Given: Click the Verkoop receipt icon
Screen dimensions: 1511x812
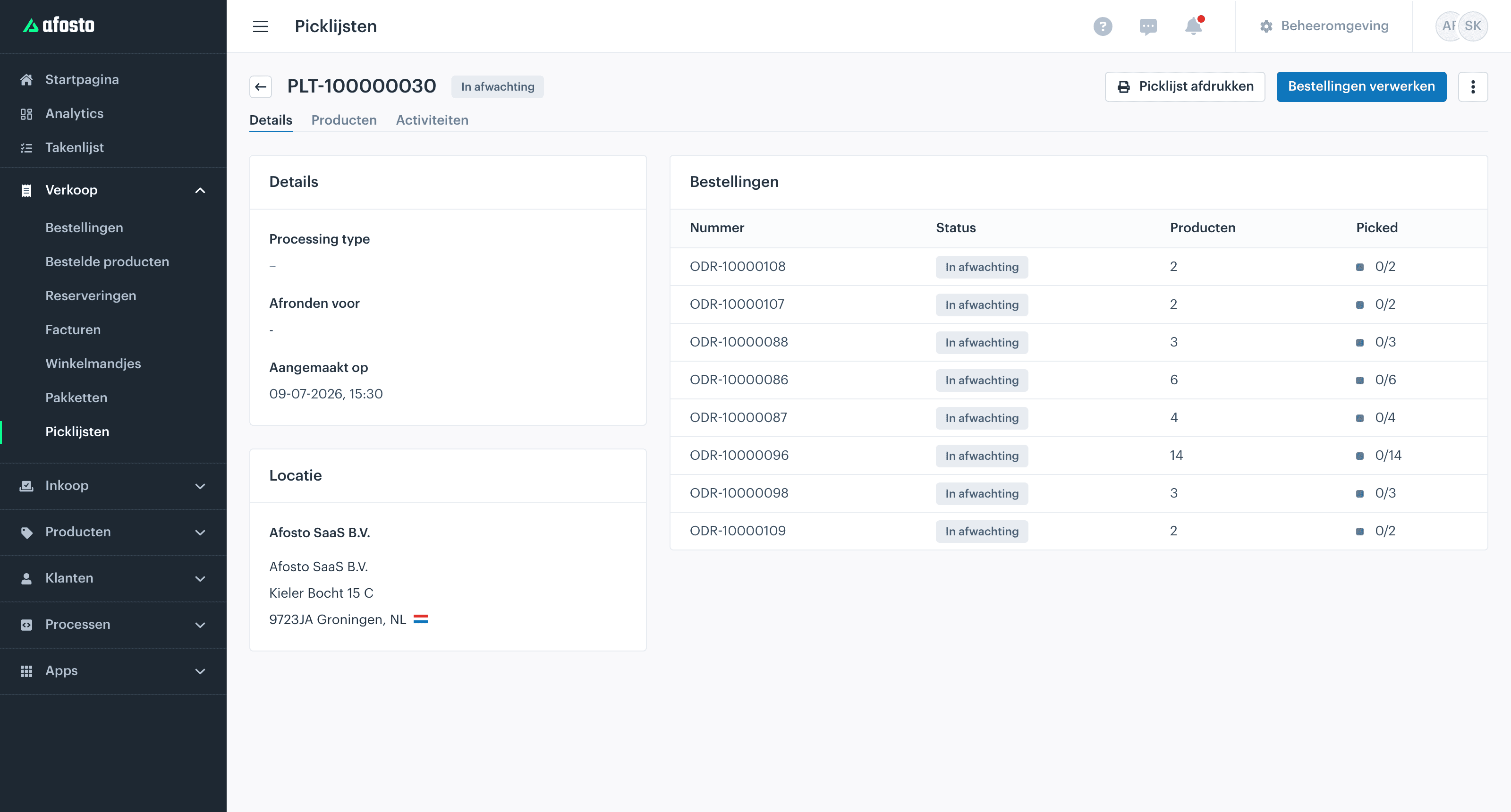Looking at the screenshot, I should 26,191.
